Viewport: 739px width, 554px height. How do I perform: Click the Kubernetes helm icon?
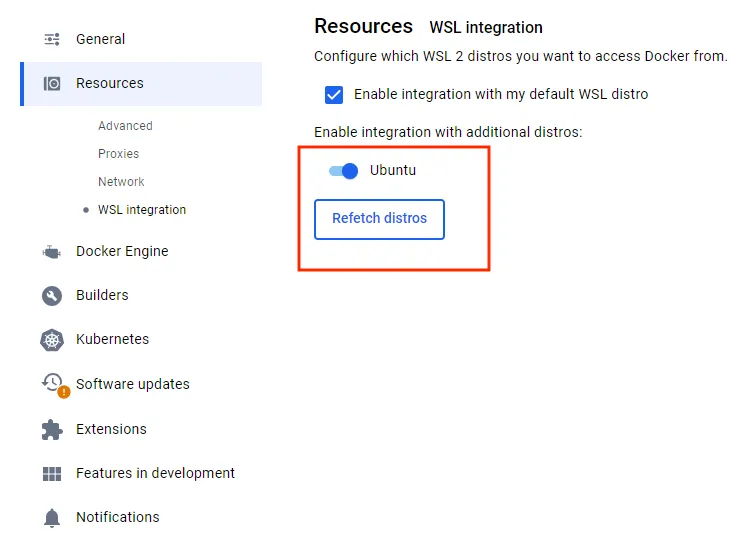(52, 340)
